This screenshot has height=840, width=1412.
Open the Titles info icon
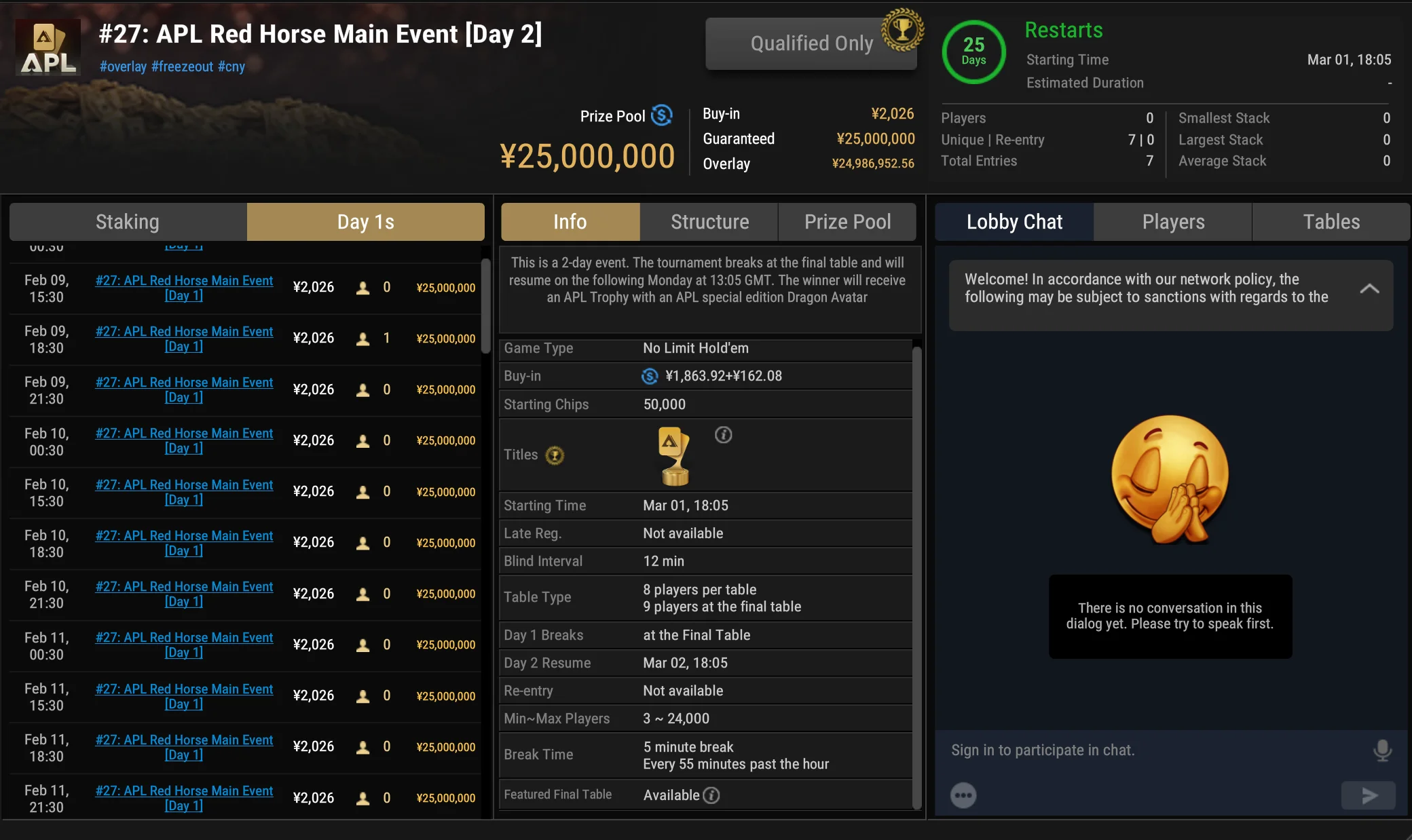724,435
